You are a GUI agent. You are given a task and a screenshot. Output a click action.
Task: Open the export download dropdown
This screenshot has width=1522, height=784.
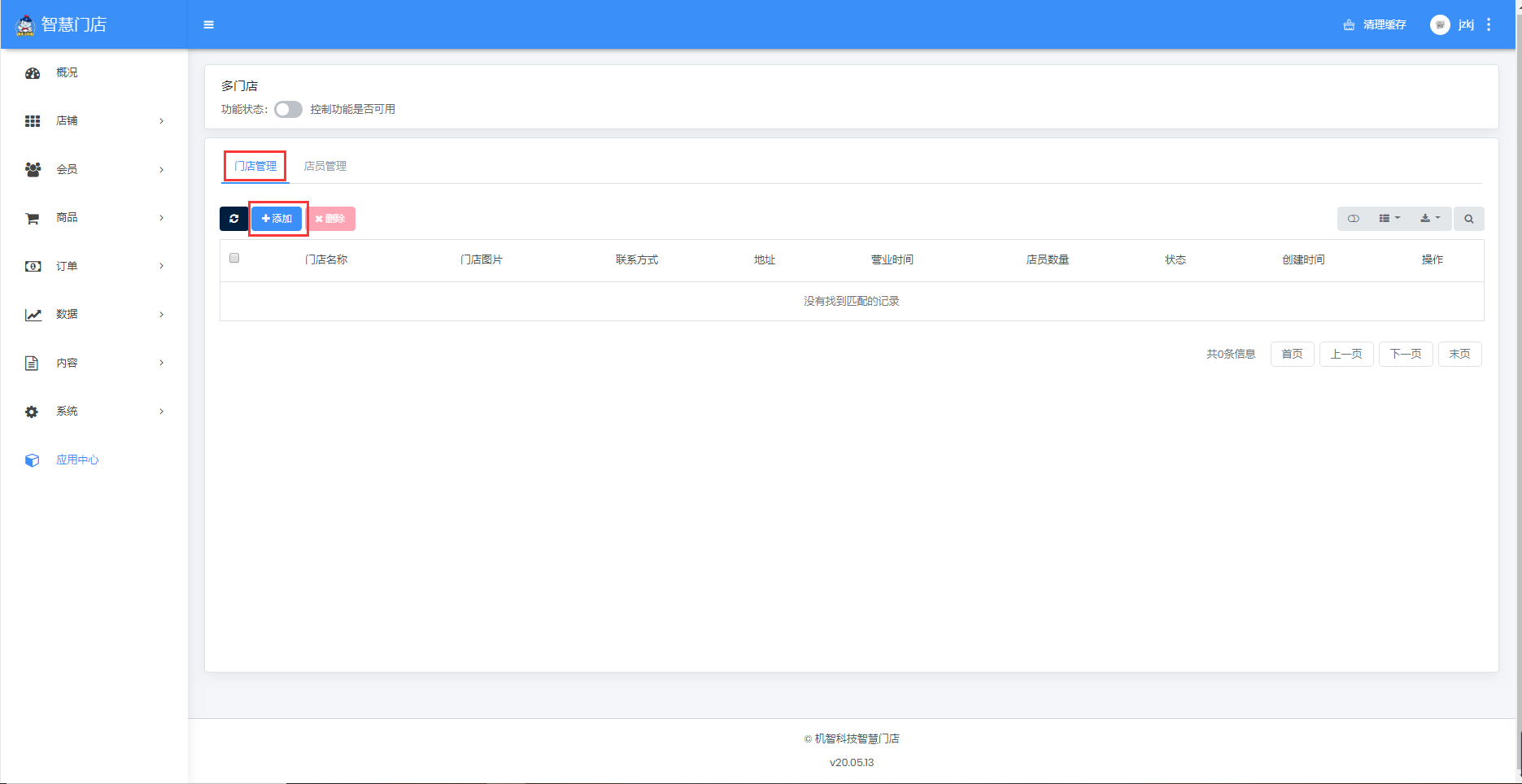[1430, 219]
